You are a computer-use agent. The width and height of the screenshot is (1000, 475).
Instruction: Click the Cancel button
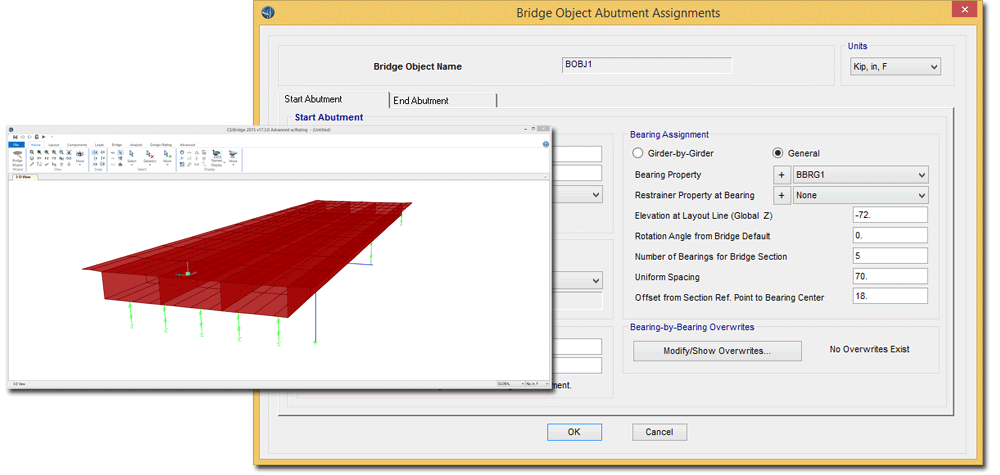pyautogui.click(x=659, y=432)
